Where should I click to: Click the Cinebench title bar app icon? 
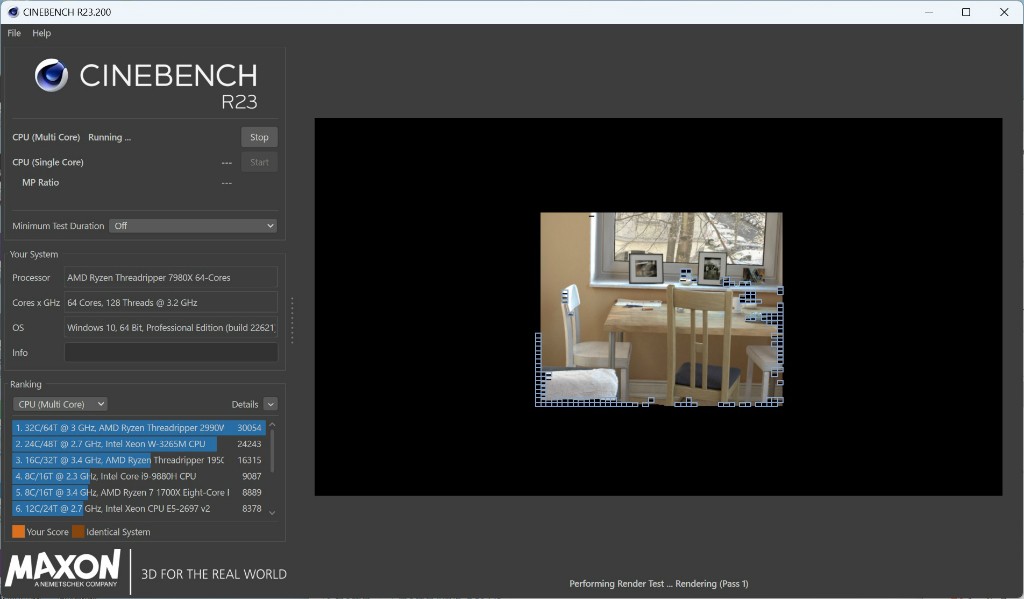coord(12,12)
